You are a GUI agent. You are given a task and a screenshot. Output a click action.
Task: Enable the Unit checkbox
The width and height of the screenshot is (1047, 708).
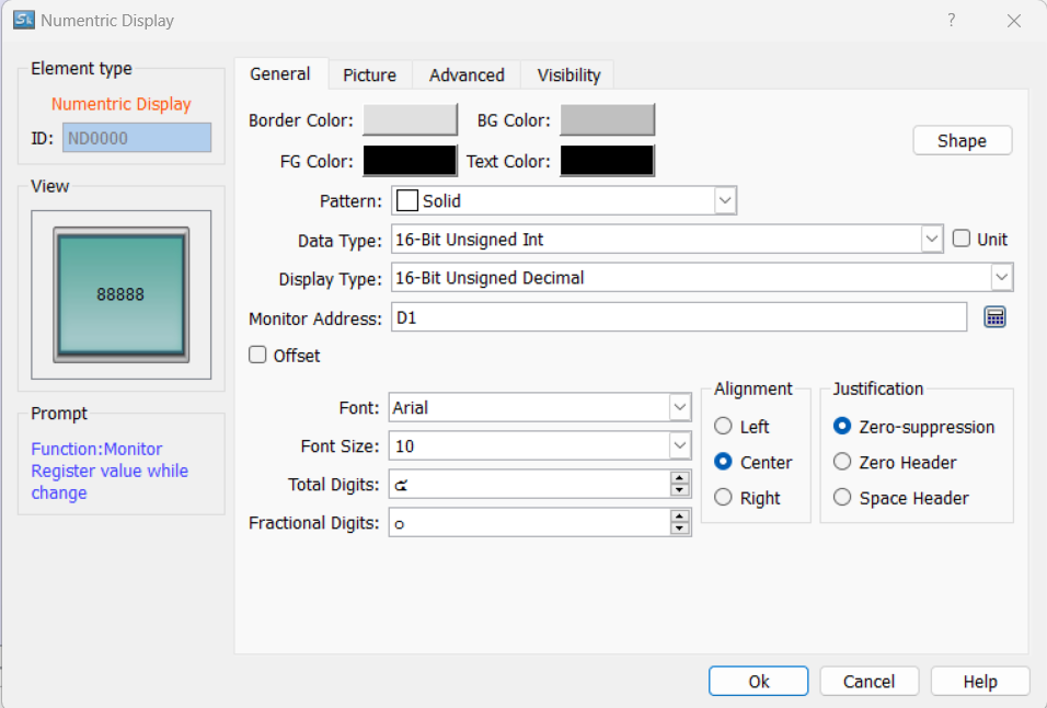point(962,239)
